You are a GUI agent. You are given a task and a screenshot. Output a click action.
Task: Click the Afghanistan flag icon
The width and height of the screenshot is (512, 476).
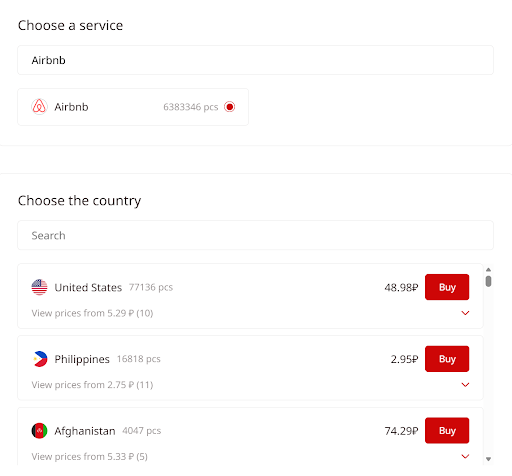pos(39,431)
